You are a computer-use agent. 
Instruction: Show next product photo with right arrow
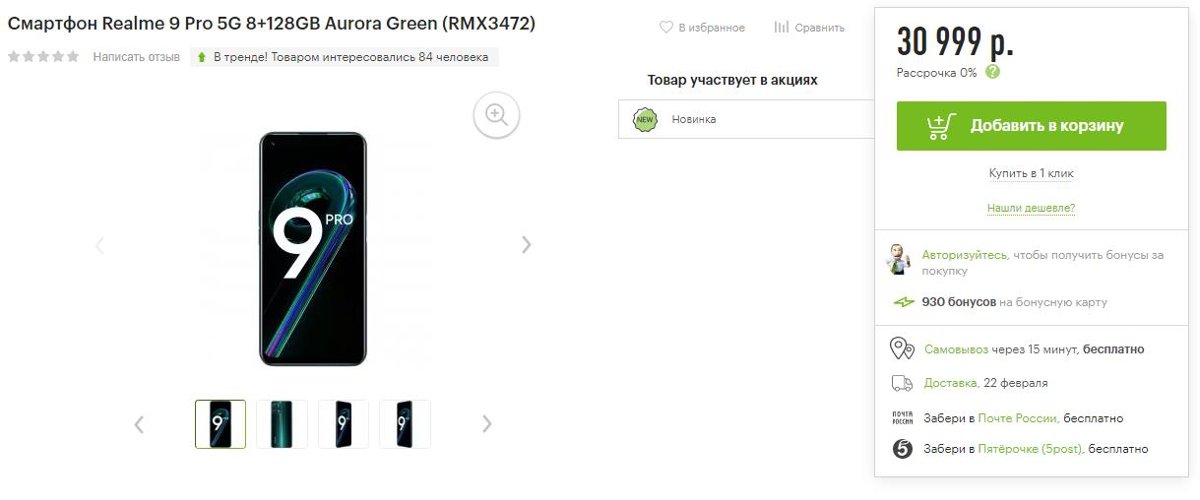coord(527,245)
